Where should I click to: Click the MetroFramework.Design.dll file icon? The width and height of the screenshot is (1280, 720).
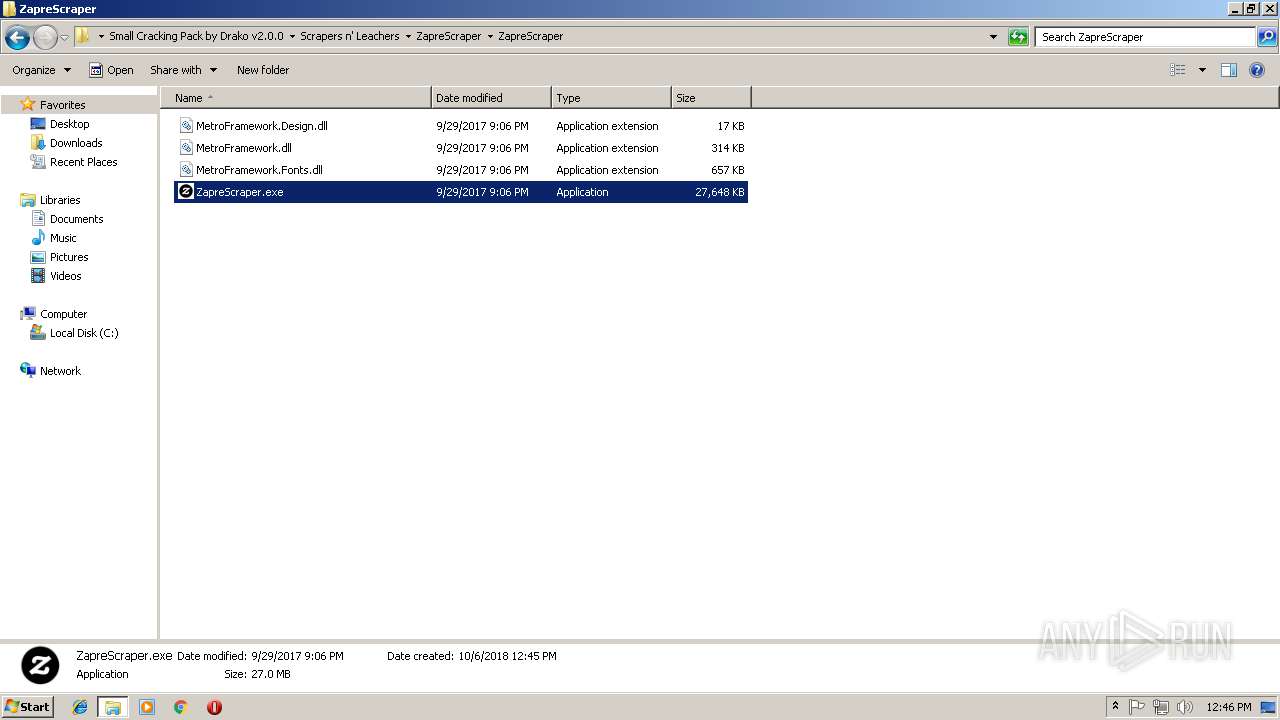tap(186, 126)
